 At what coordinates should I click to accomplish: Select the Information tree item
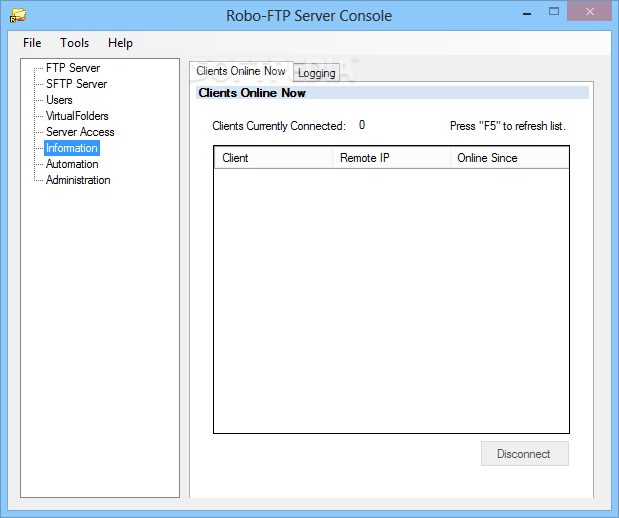(x=71, y=148)
